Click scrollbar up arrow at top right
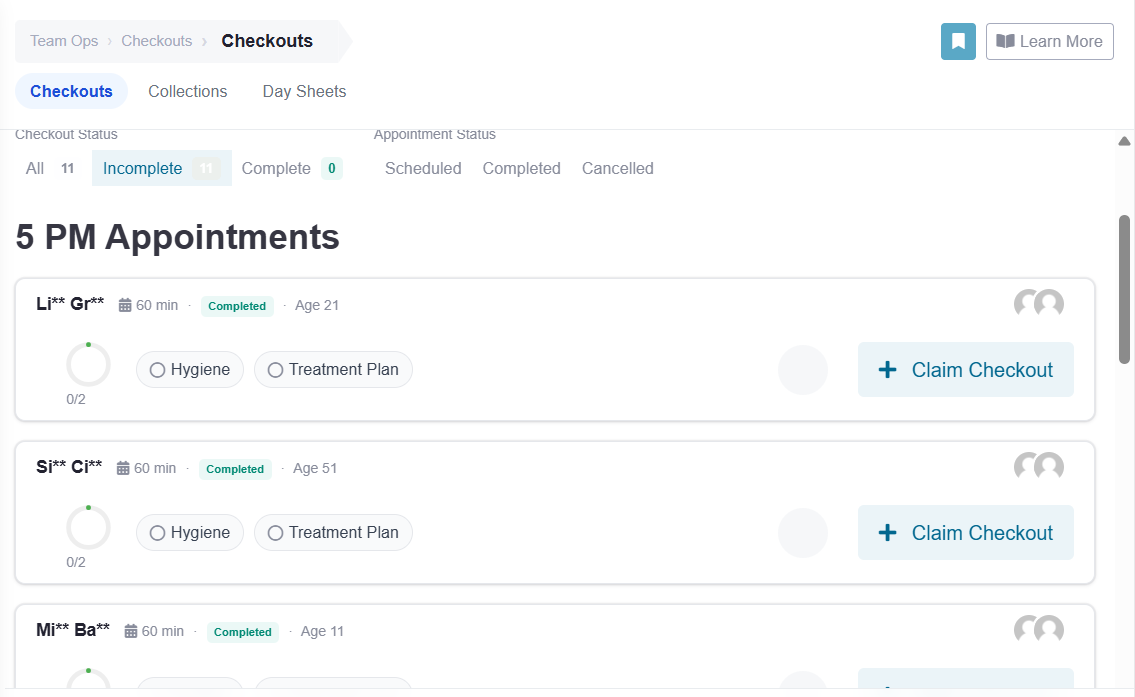 [x=1124, y=141]
